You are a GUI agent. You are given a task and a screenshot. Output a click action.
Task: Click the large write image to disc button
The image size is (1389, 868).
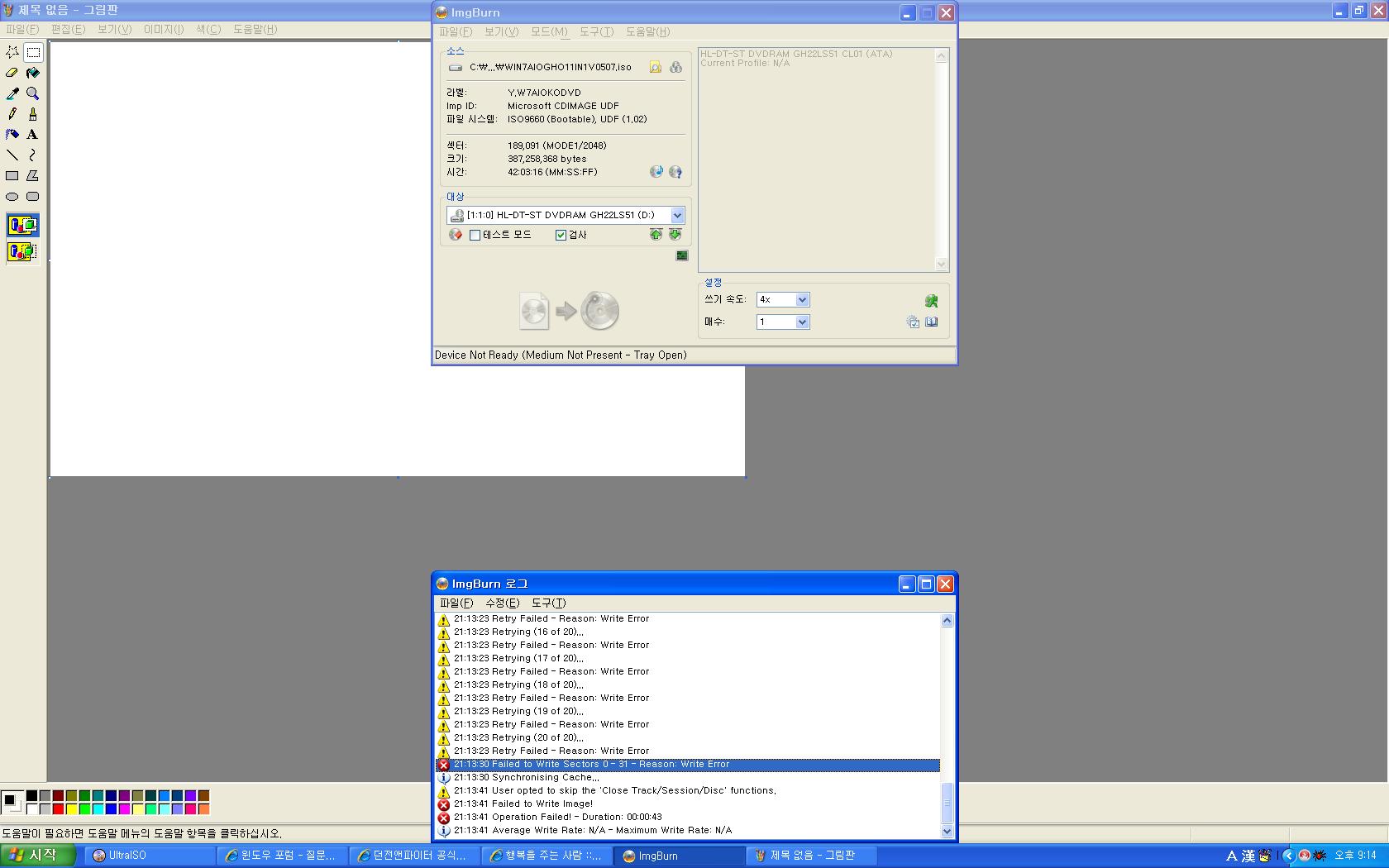click(570, 311)
